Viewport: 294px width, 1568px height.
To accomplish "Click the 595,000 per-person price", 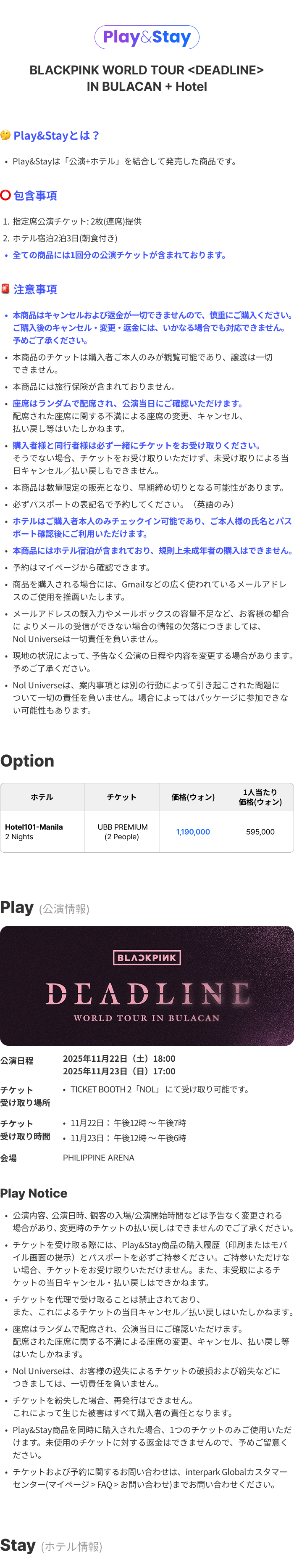I will [x=260, y=831].
